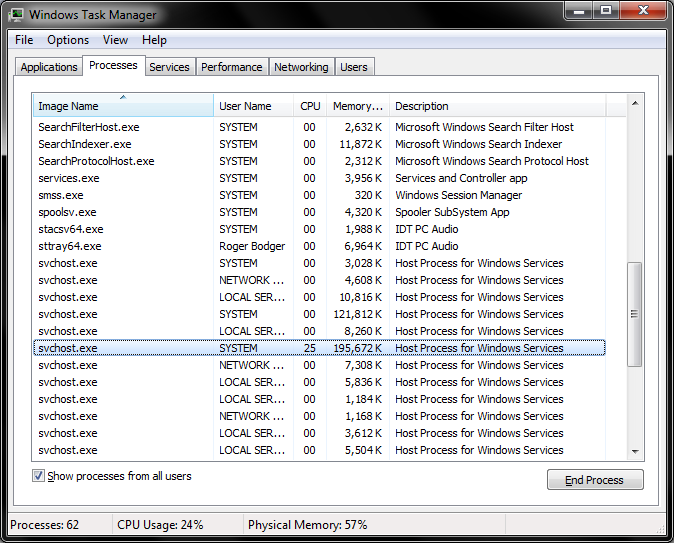Switch to the Applications tab

click(49, 67)
